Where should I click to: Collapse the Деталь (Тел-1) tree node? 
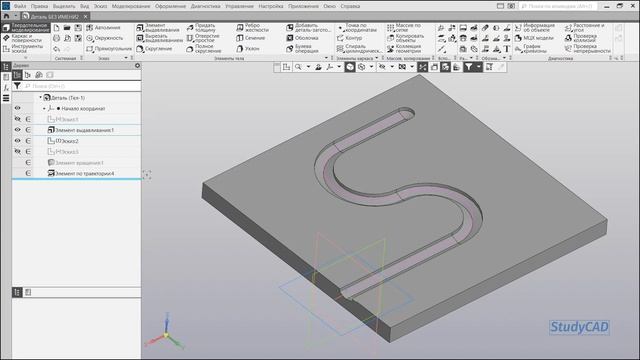click(40, 97)
